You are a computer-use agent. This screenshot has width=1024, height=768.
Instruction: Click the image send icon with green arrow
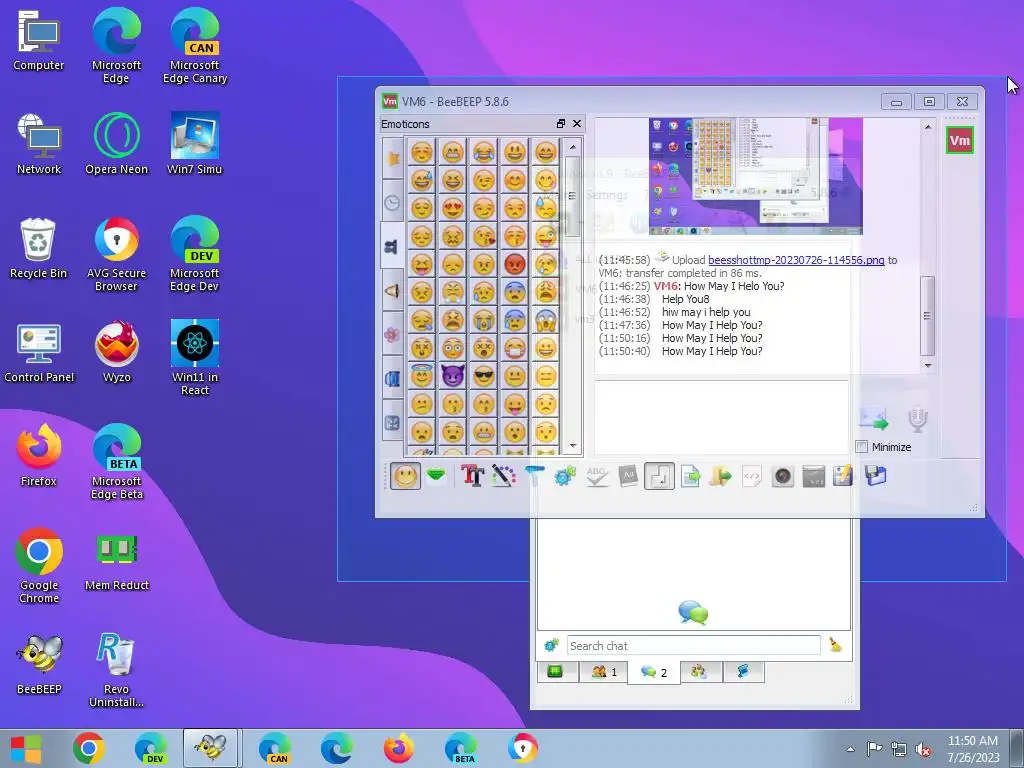coord(874,419)
